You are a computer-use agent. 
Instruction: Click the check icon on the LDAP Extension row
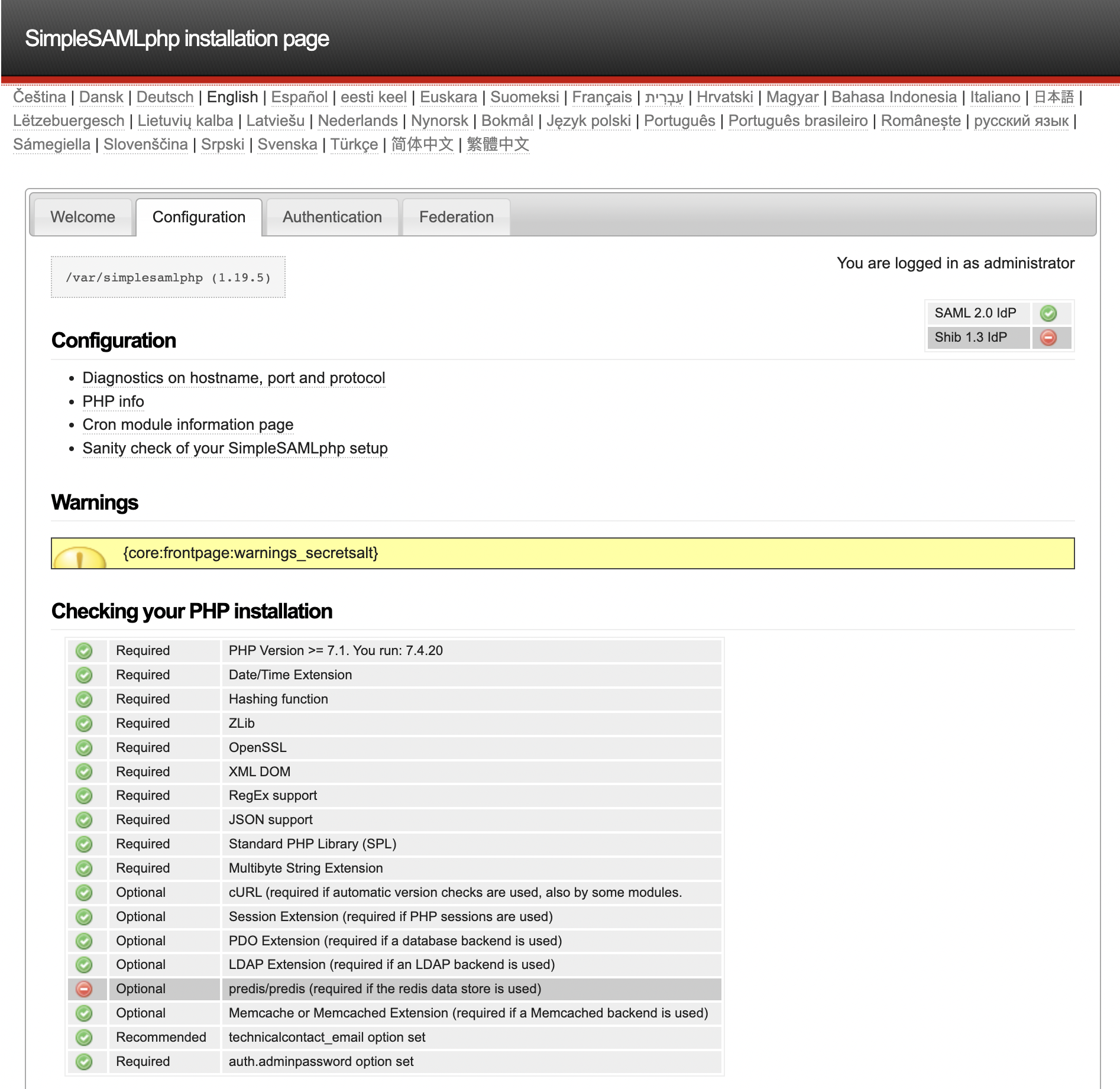[x=84, y=965]
